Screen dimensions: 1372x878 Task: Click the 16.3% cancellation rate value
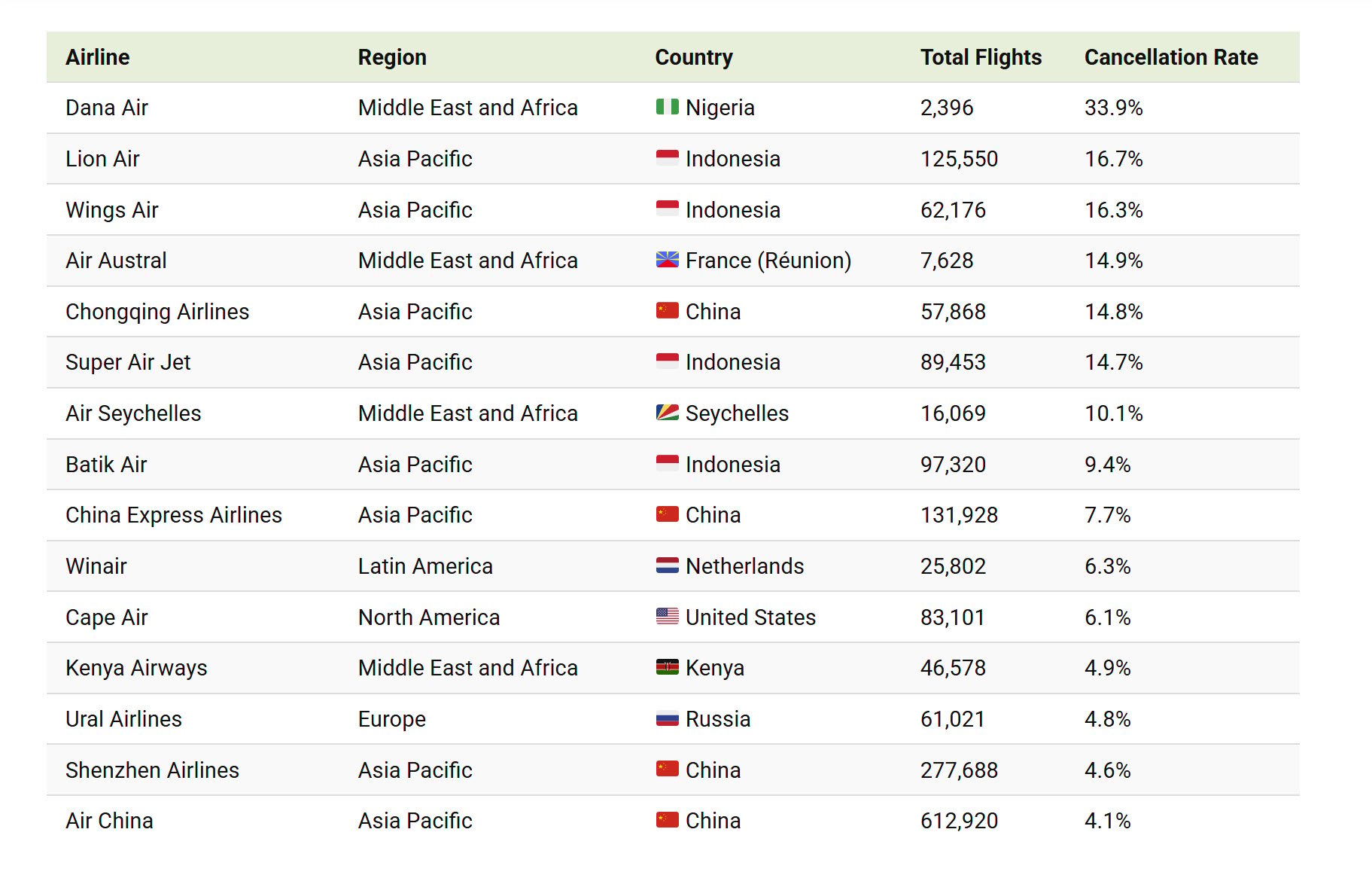(1114, 210)
